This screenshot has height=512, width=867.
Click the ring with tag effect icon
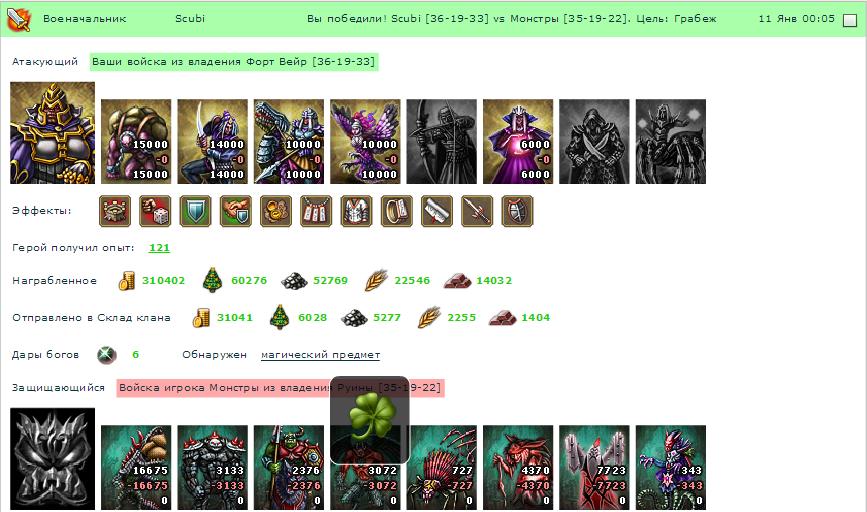point(396,211)
